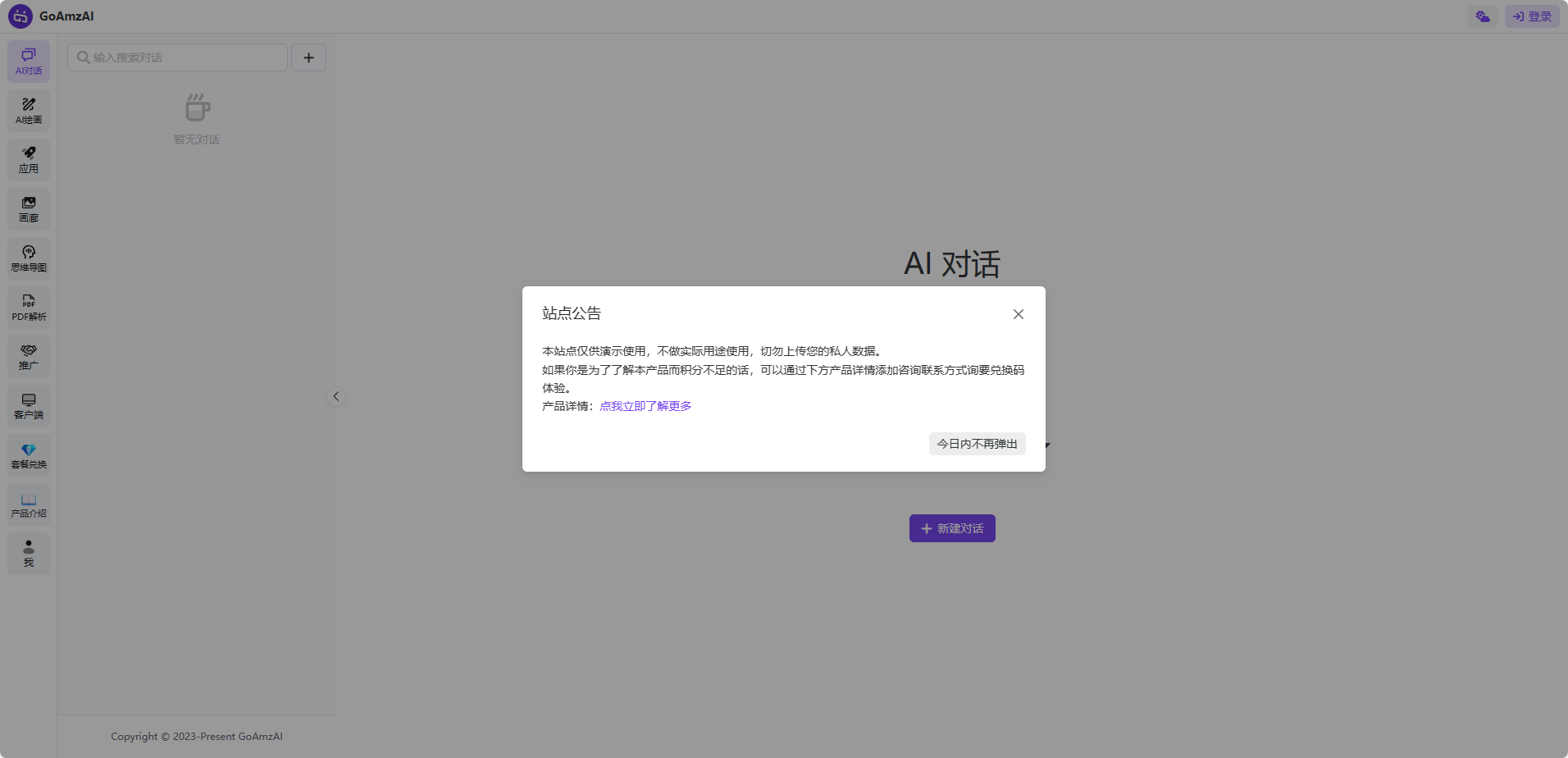Click the plus button beside search
The image size is (1568, 758).
pos(308,57)
